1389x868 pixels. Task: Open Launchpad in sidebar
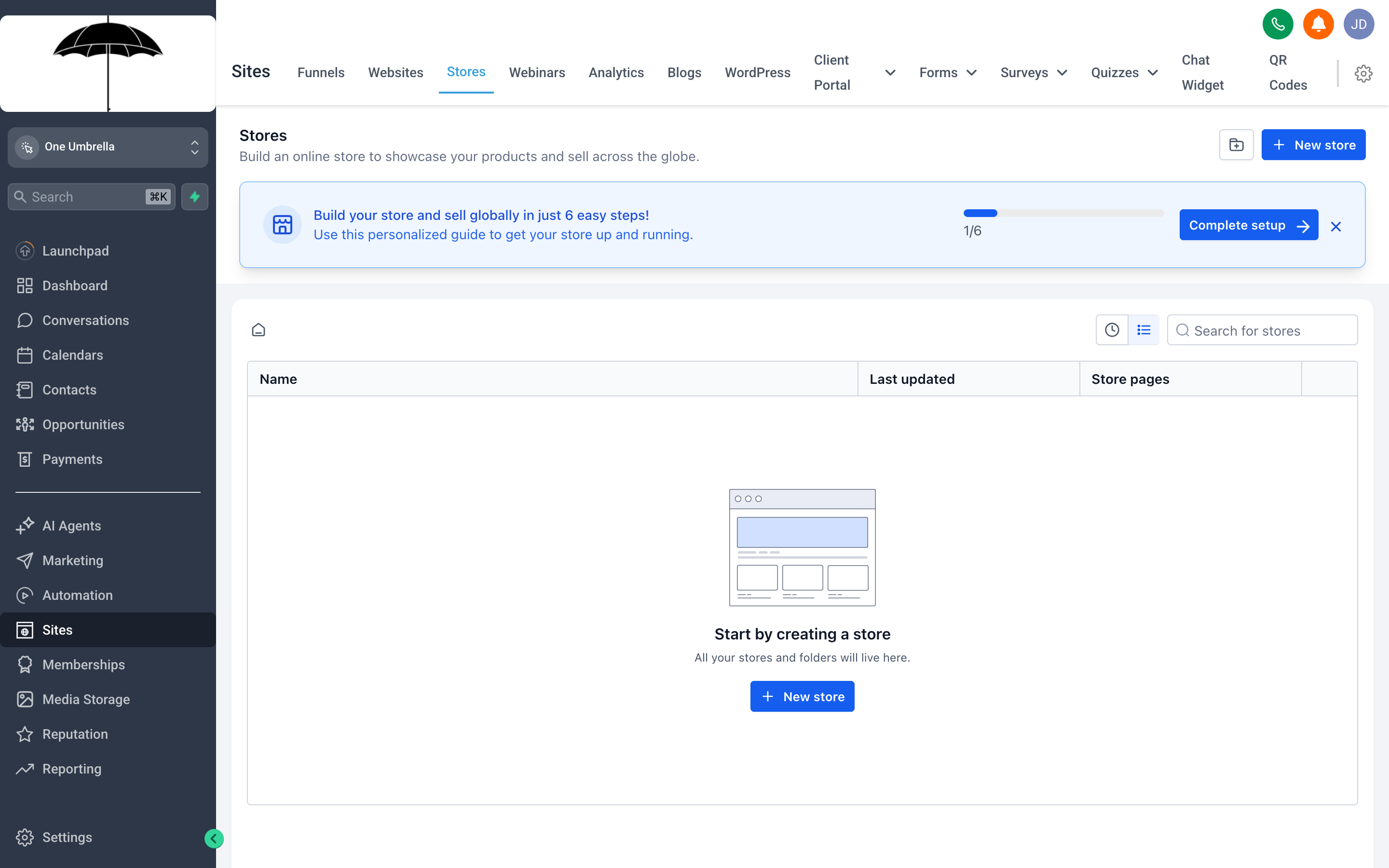(108, 251)
